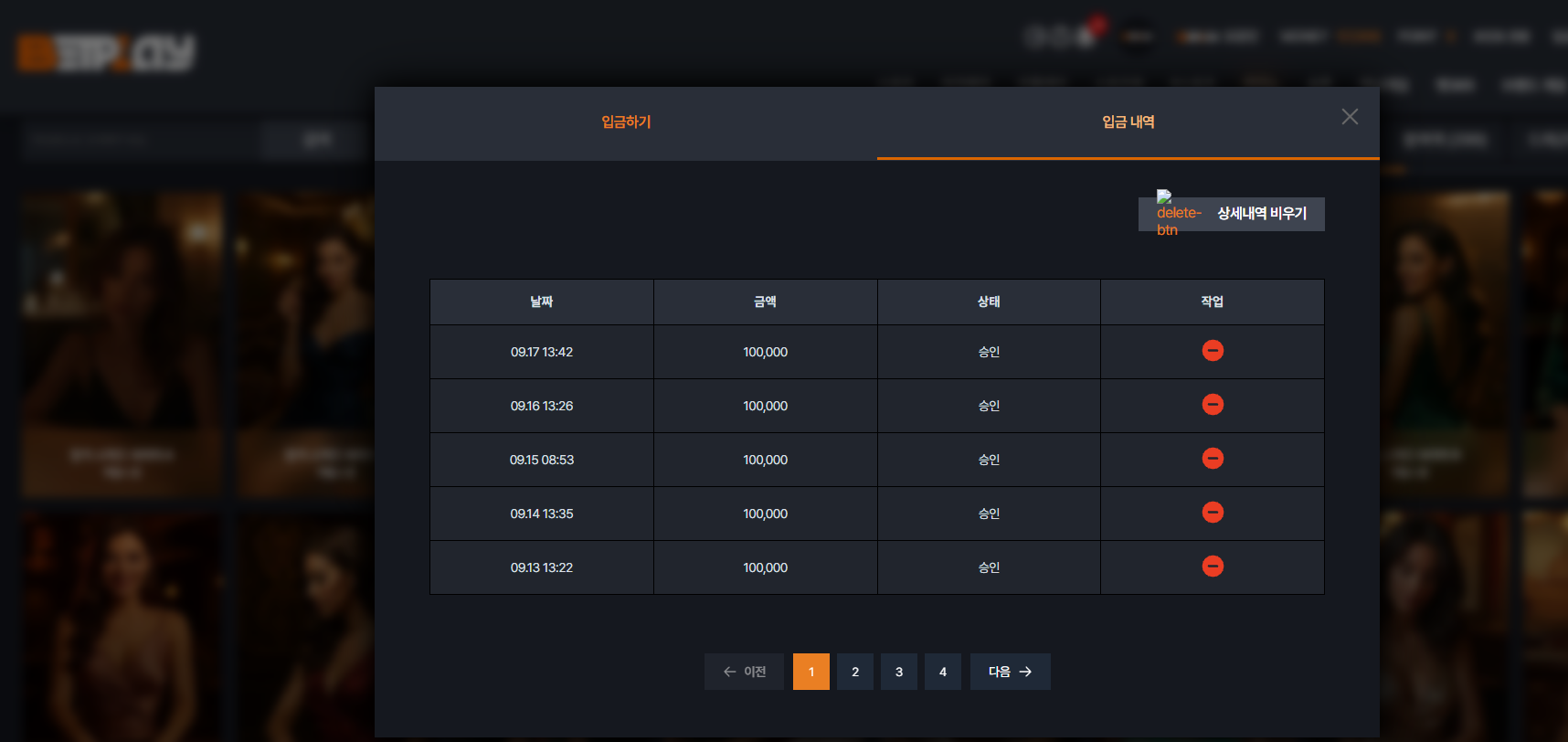Remove the 09.15 08:53 deposit entry
Screen dimensions: 1568x742
click(1213, 459)
